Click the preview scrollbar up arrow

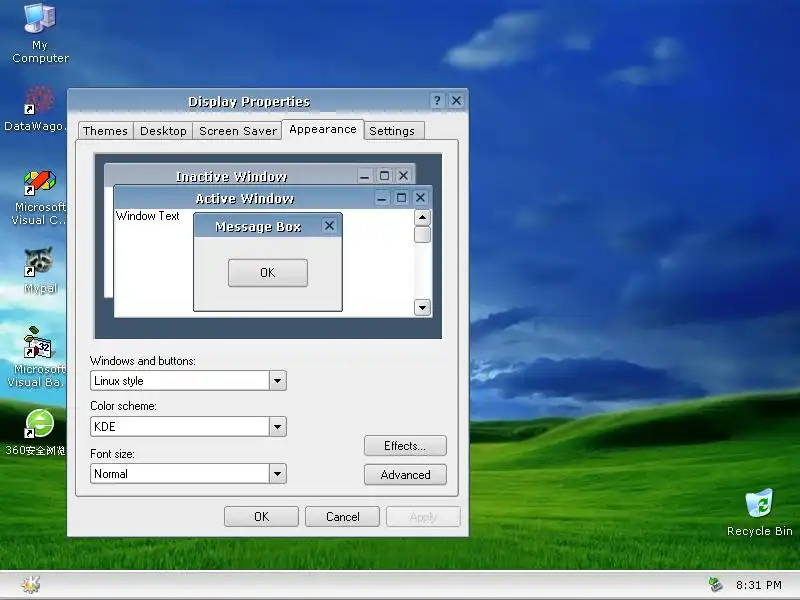tap(422, 217)
